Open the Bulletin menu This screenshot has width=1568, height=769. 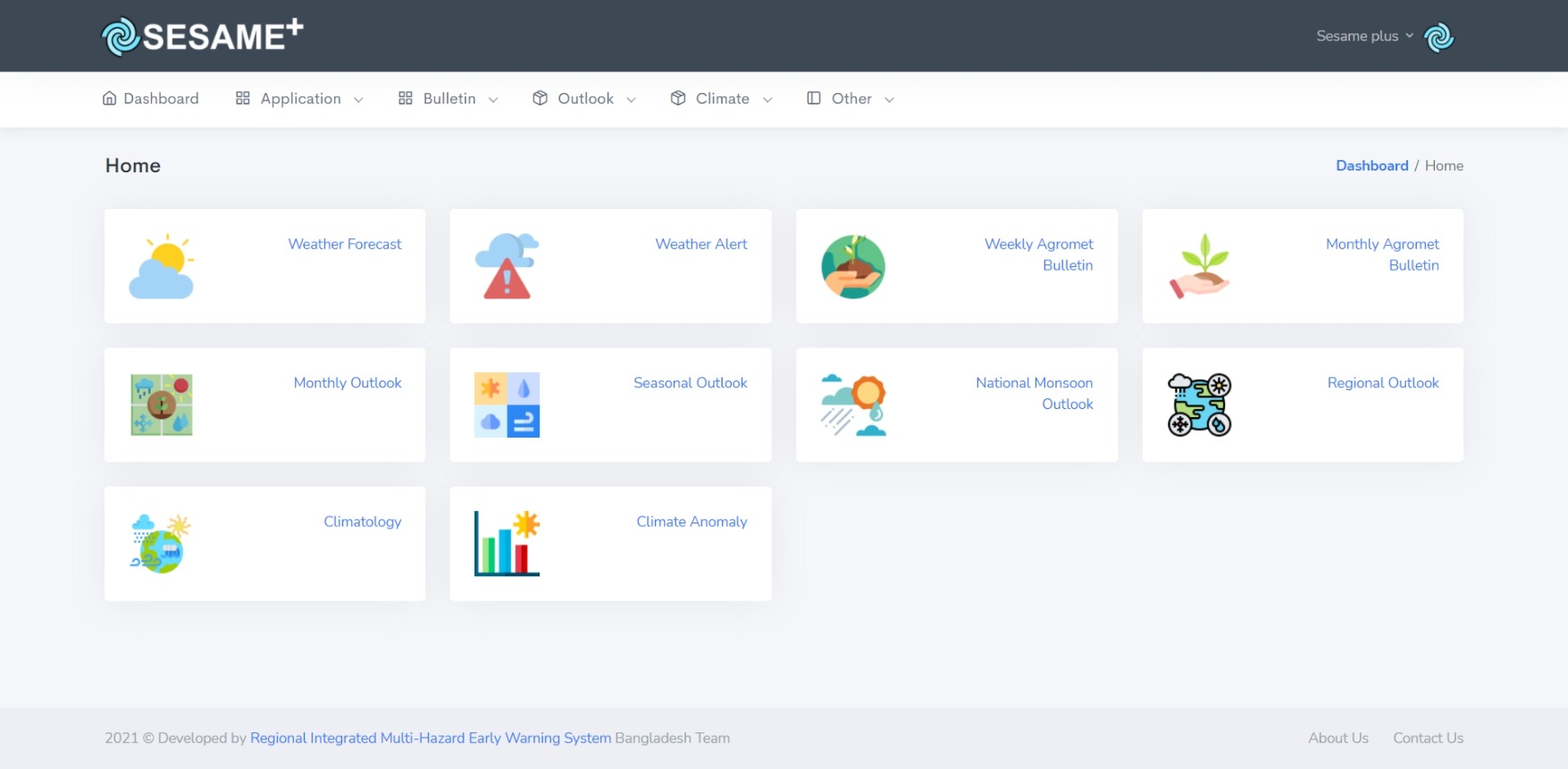pos(449,98)
